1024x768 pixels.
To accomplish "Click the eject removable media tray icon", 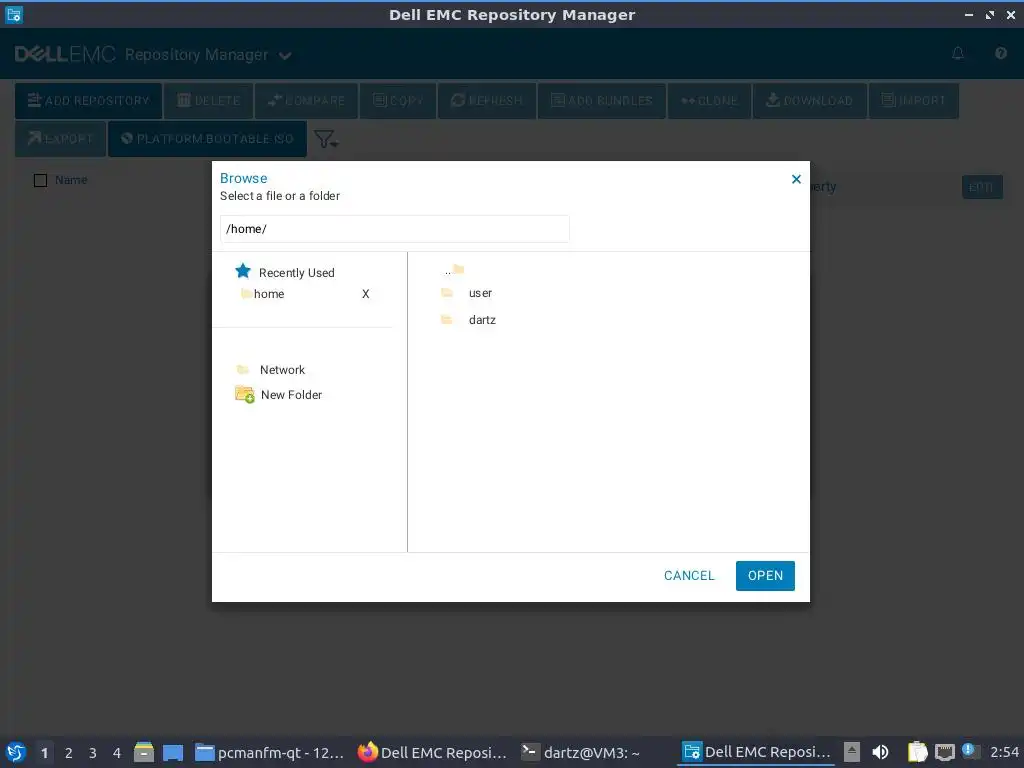I will pyautogui.click(x=852, y=752).
